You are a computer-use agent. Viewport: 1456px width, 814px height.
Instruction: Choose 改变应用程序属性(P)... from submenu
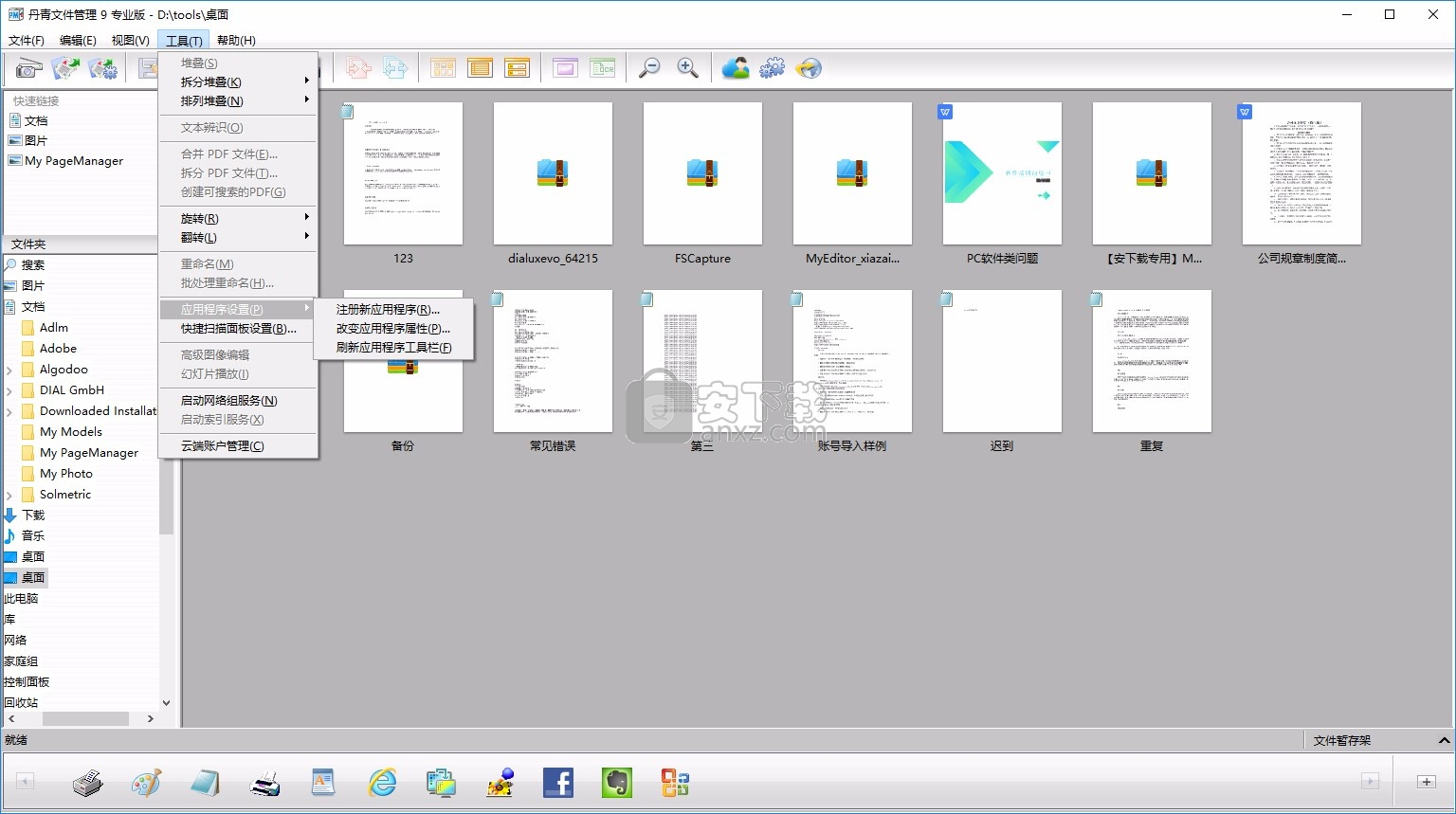pos(393,328)
